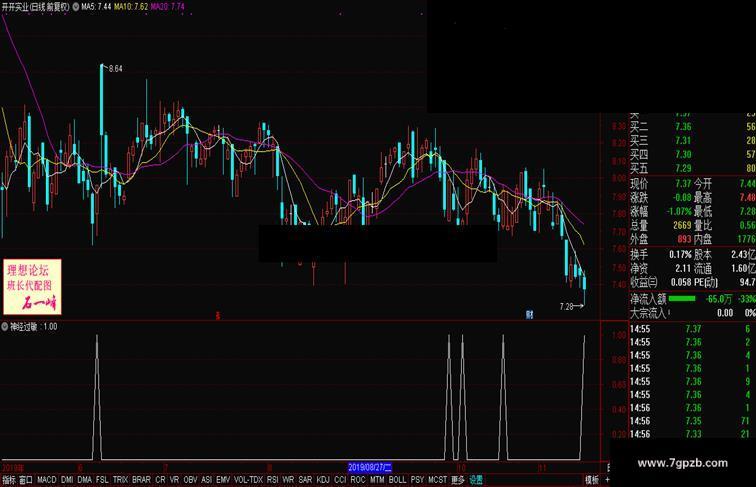Image resolution: width=756 pixels, height=487 pixels.
Task: Select the BRAR indicator
Action: [141, 480]
